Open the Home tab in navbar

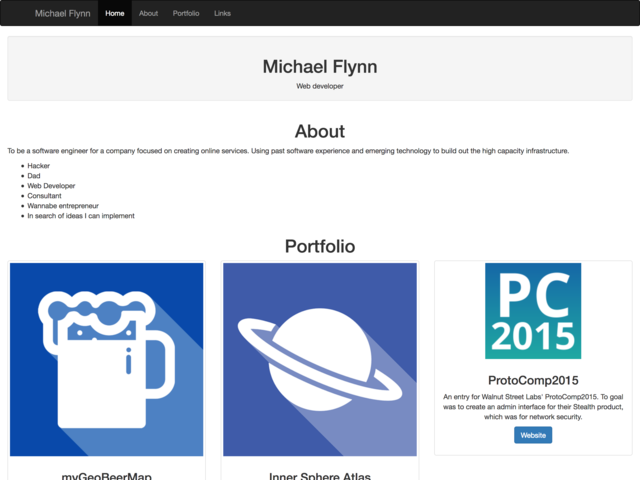click(x=115, y=14)
